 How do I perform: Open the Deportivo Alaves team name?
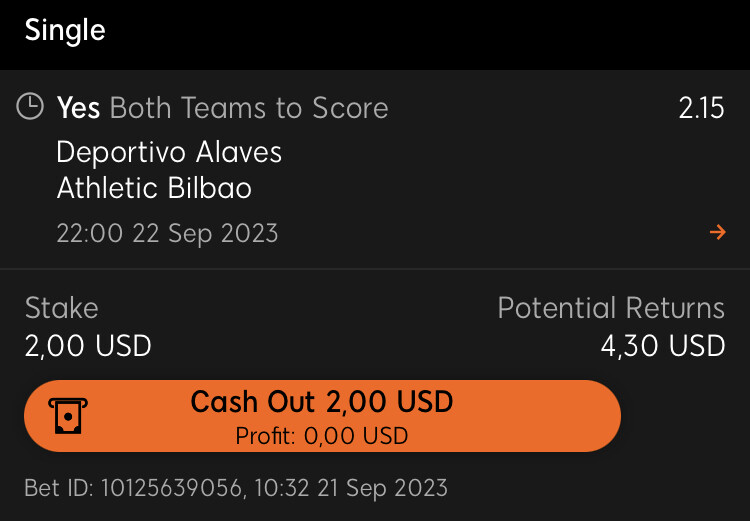[169, 152]
